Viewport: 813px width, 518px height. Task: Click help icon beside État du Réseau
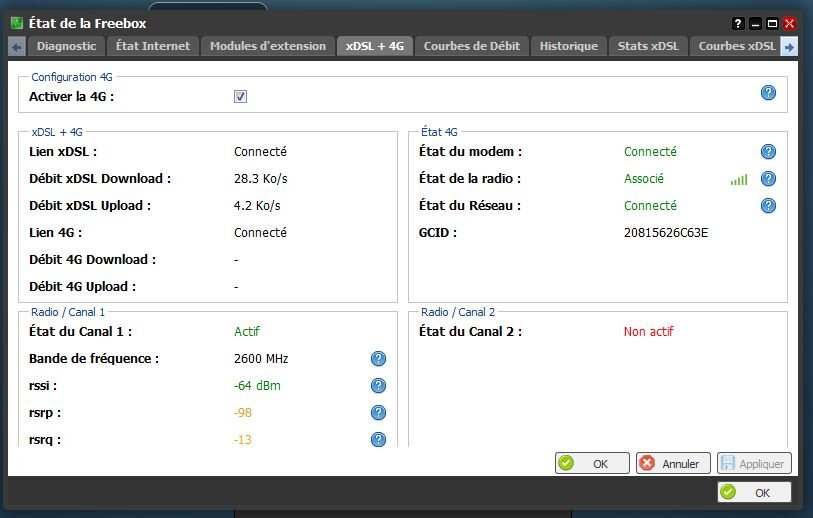click(768, 206)
